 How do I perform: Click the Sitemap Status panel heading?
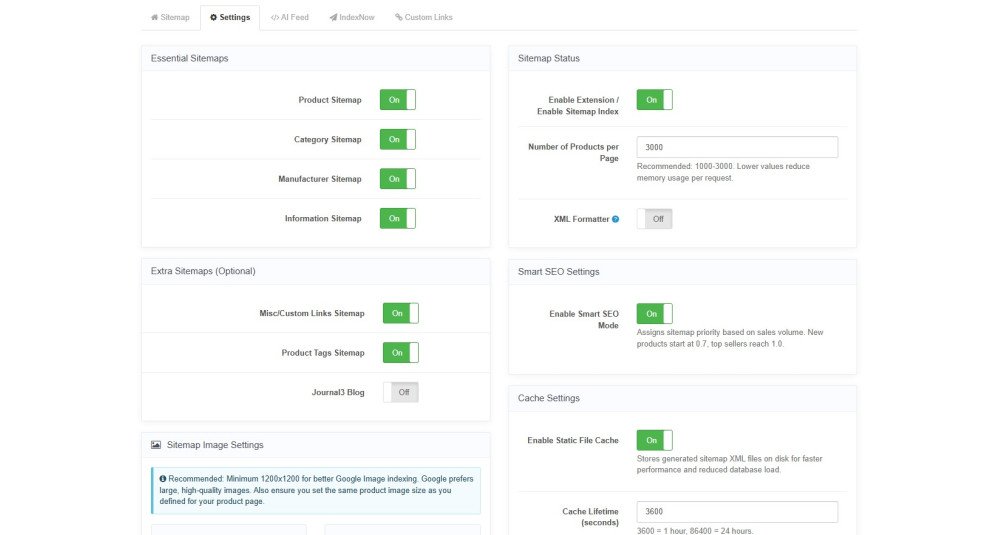pos(548,59)
